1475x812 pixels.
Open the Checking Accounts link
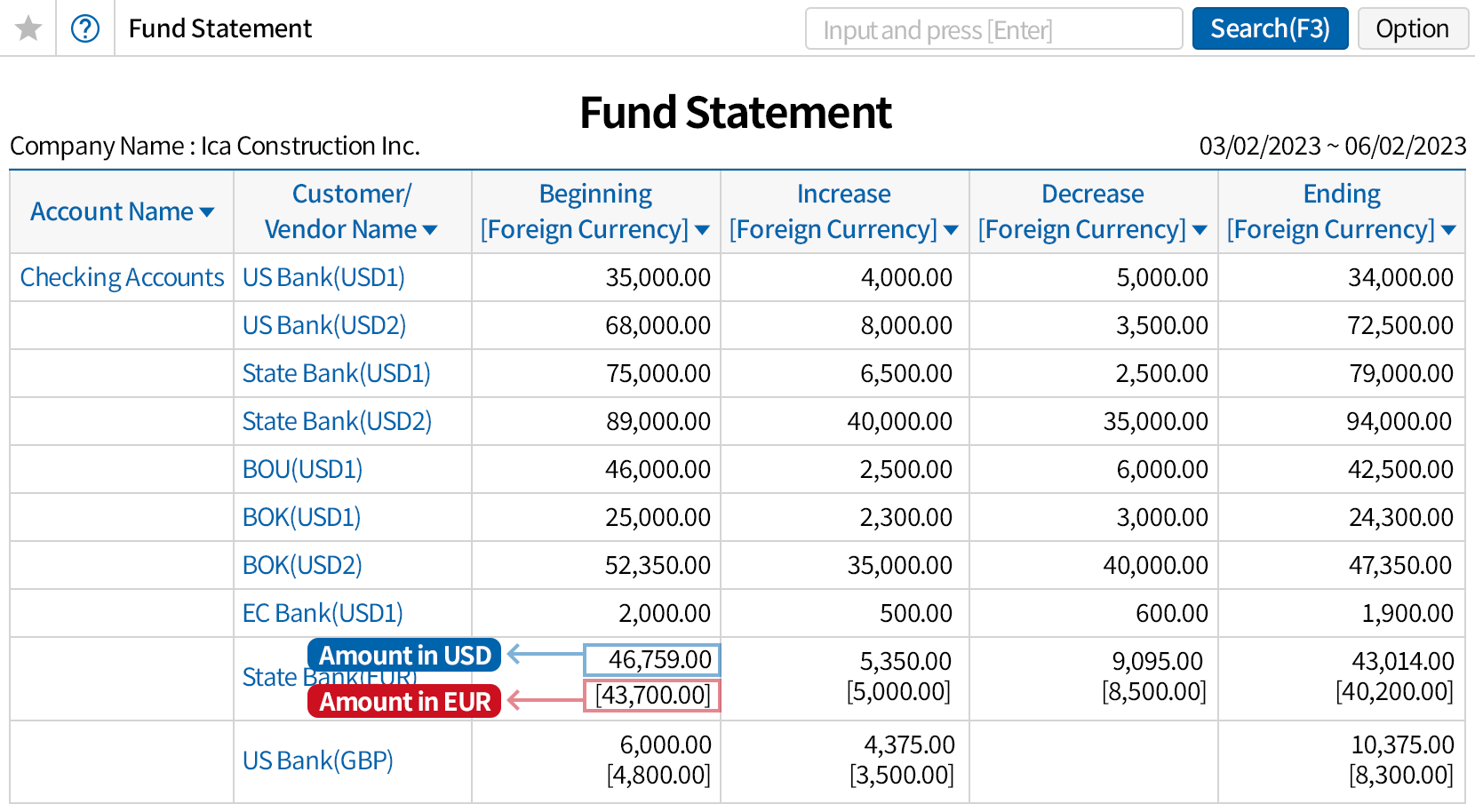point(122,277)
